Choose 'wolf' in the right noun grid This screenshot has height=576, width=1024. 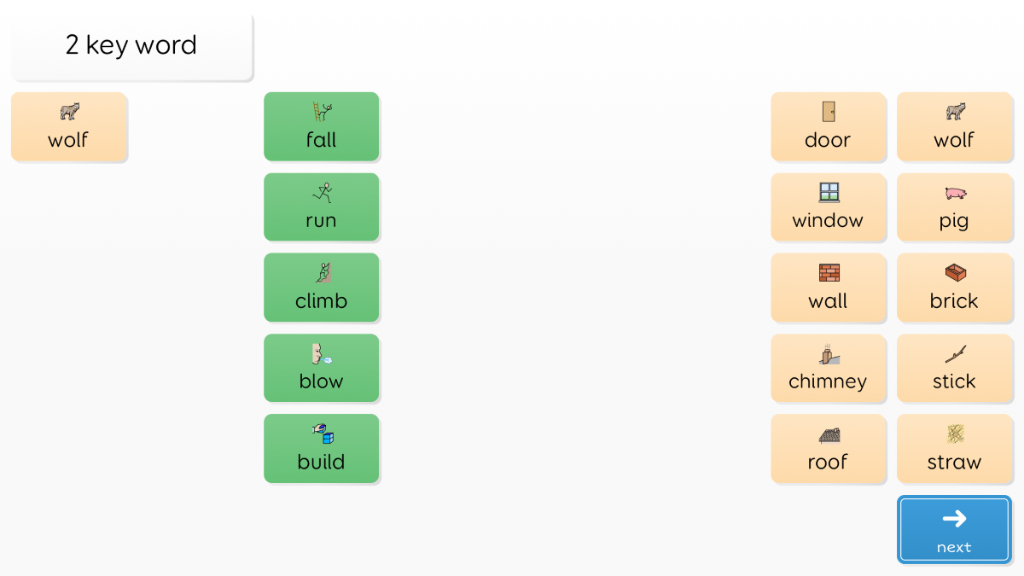955,126
